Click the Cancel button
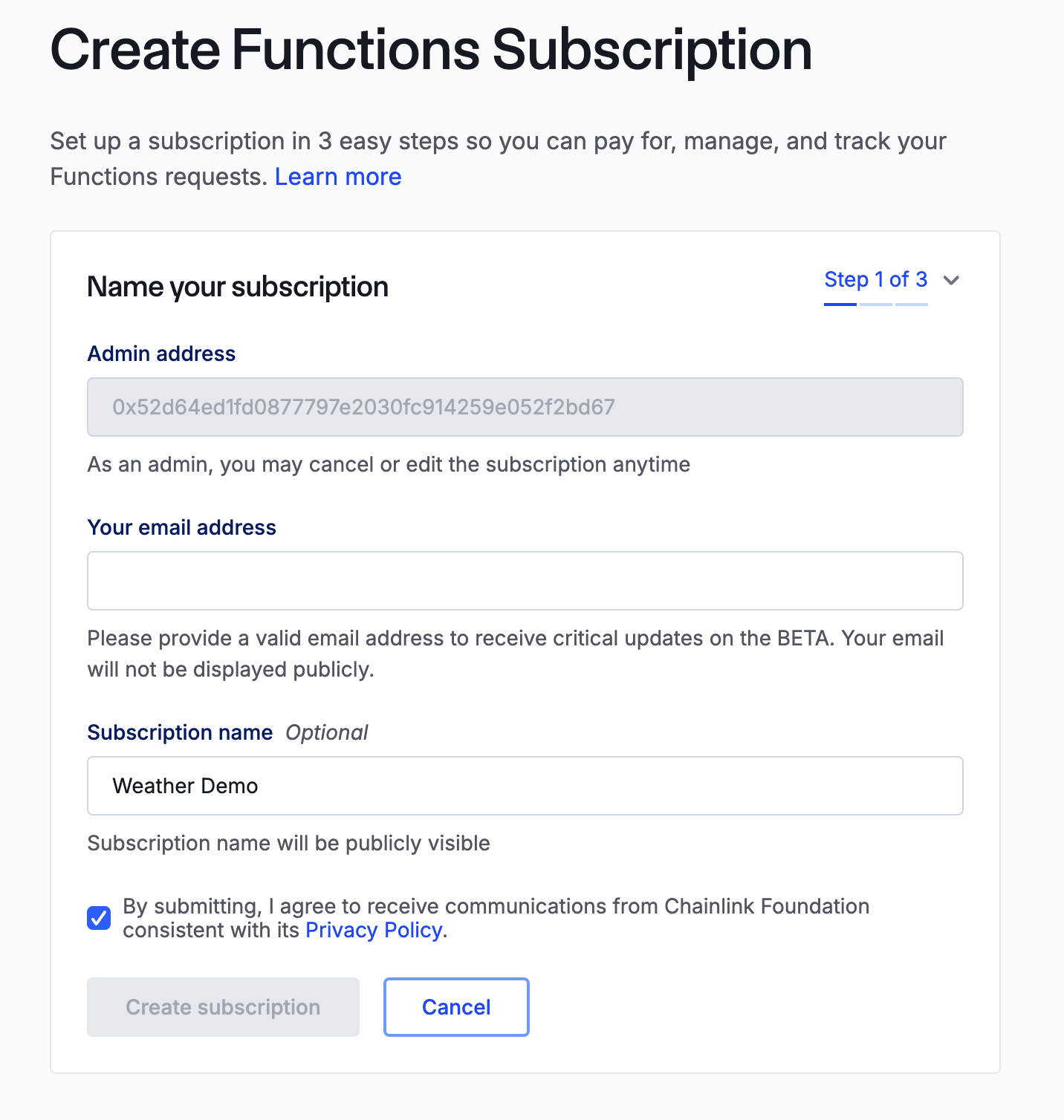The width and height of the screenshot is (1064, 1120). tap(456, 1007)
